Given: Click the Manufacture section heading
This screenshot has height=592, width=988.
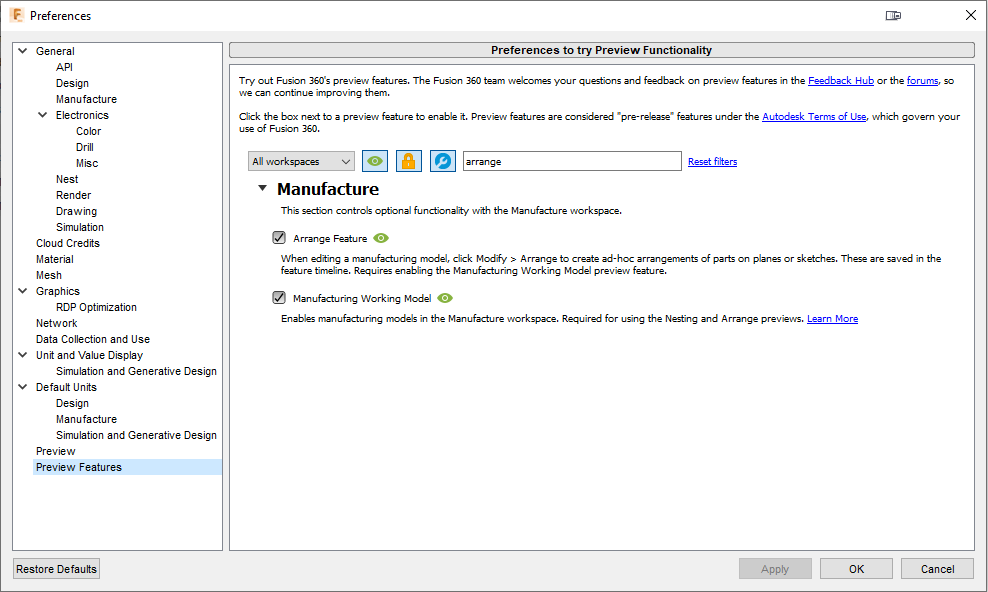Looking at the screenshot, I should pos(328,189).
